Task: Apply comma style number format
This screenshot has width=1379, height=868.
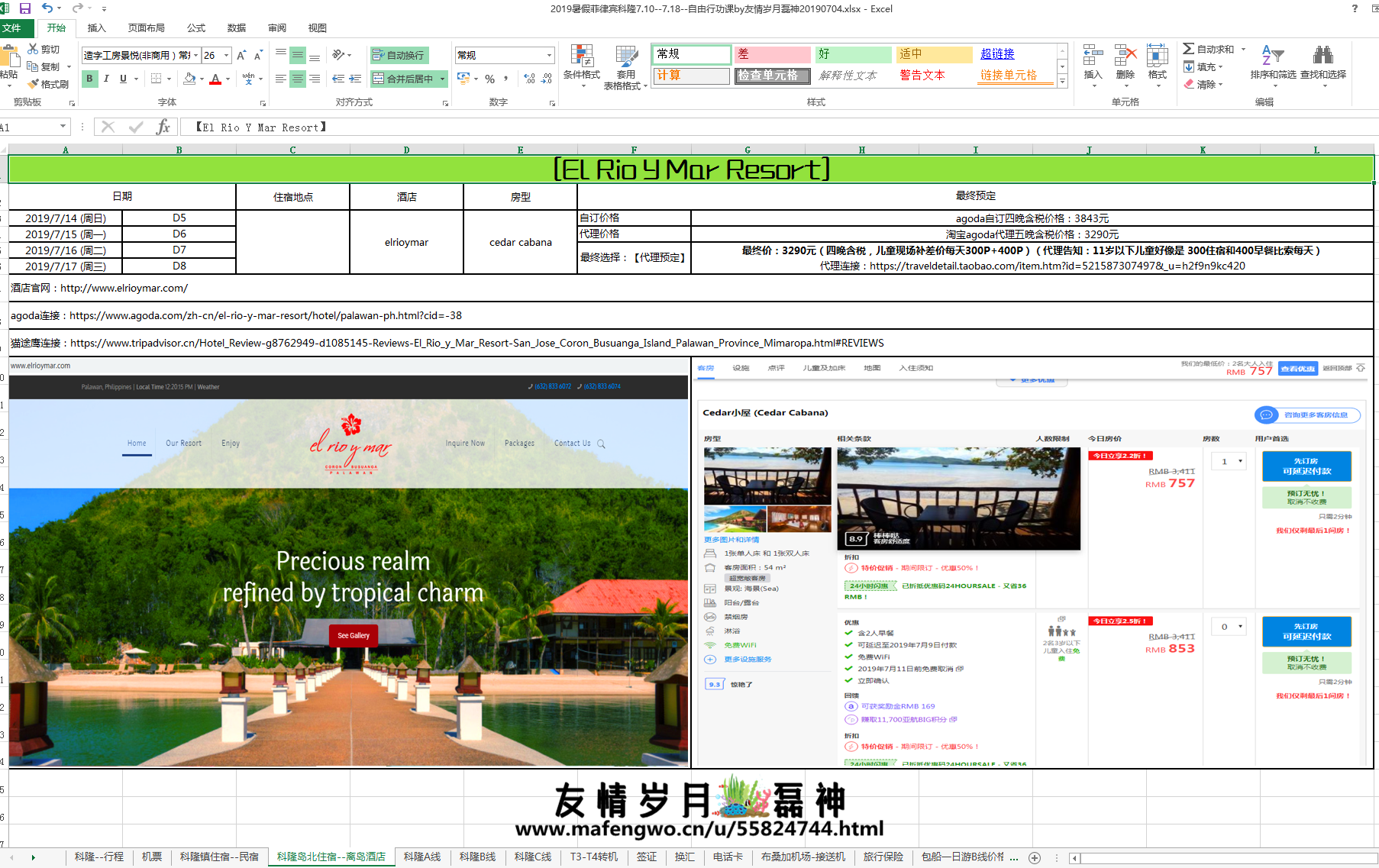Action: coord(506,79)
